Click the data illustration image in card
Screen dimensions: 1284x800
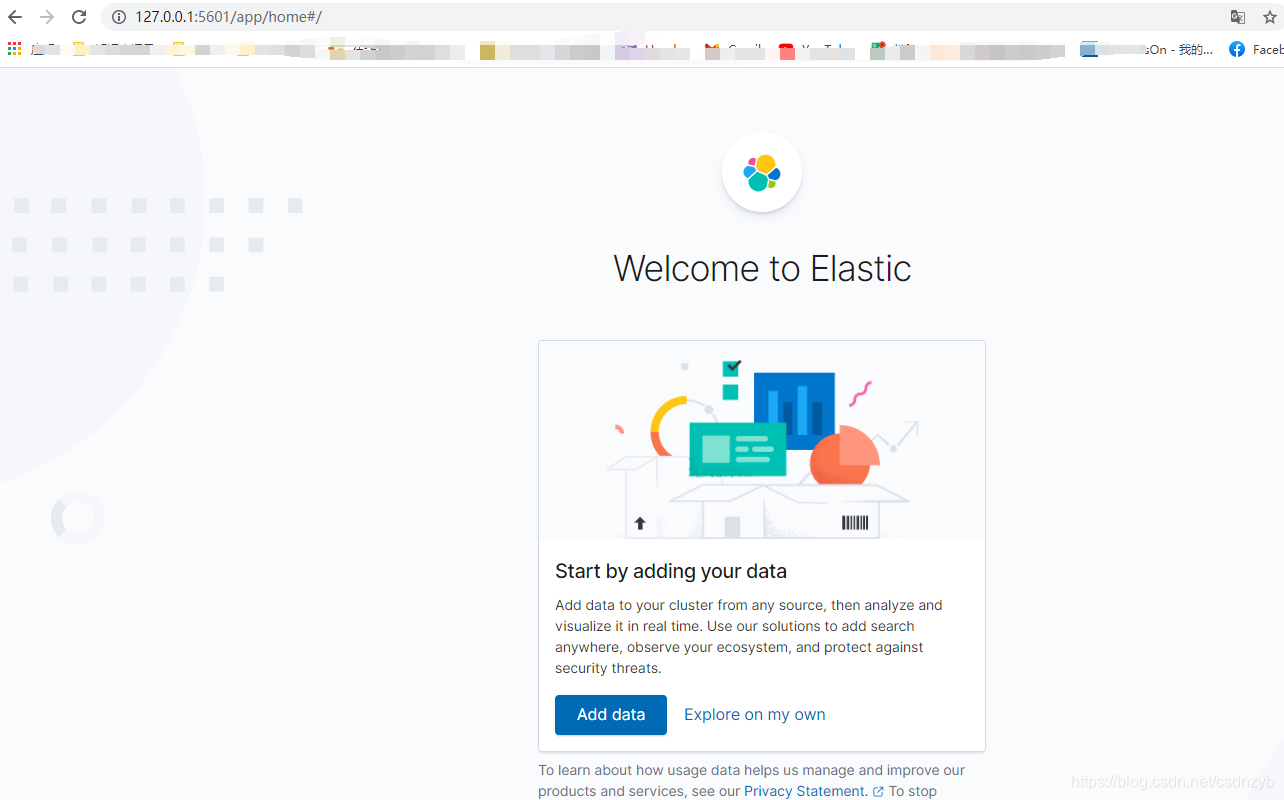tap(762, 440)
